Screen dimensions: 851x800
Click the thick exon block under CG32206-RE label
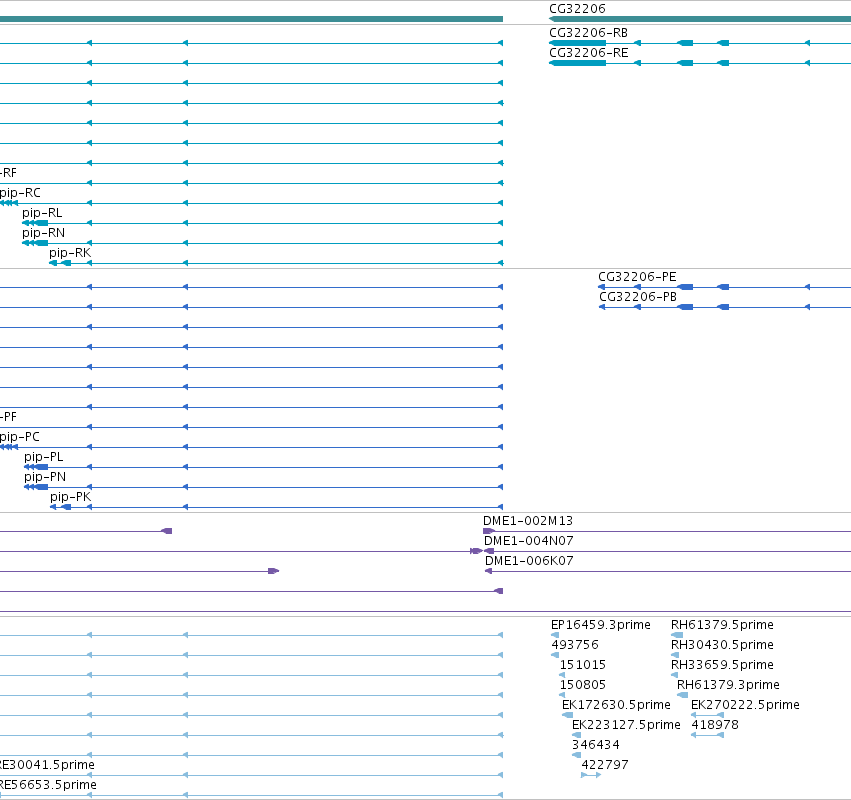577,63
